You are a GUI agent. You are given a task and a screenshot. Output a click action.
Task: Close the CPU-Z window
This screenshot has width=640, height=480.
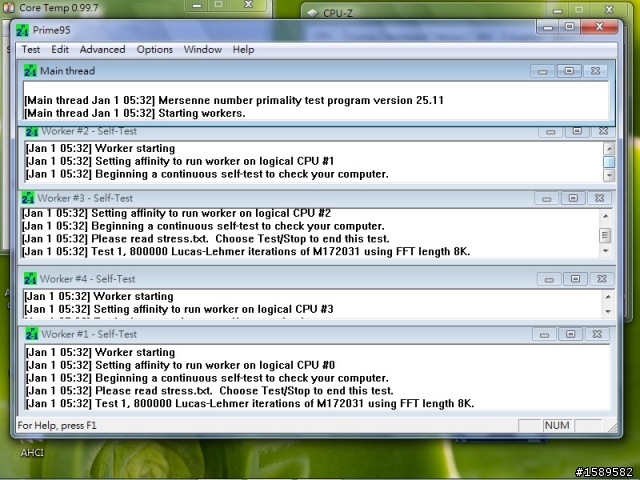pos(609,9)
